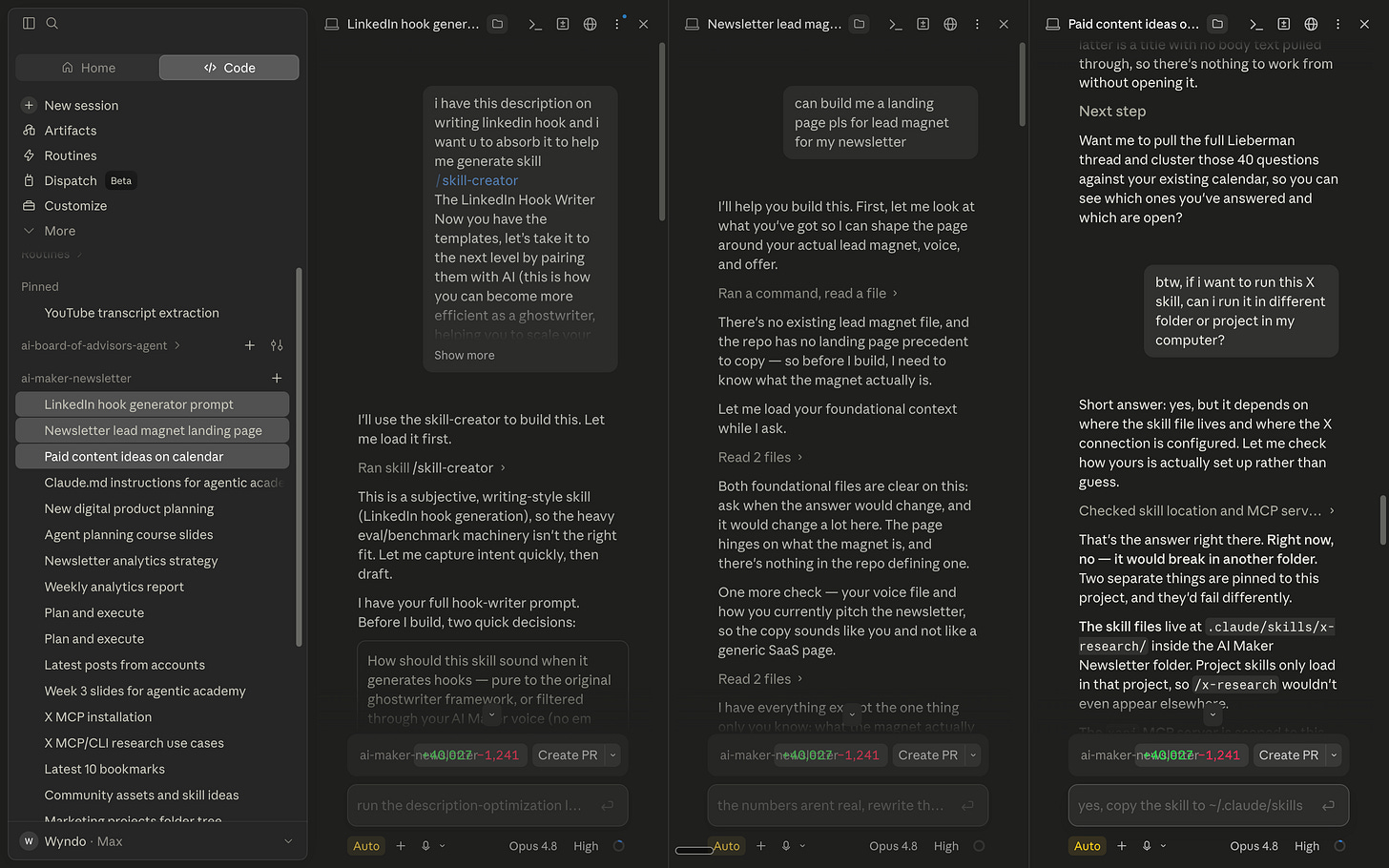Screen dimensions: 1389x868
Task: Click diff download icon in LinkedIn hook pane
Action: click(563, 24)
